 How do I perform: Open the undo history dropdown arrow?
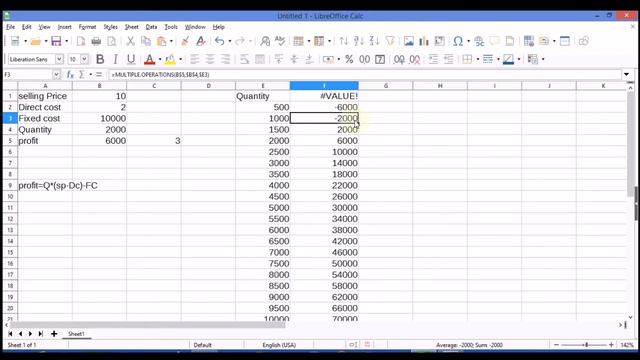pos(230,41)
